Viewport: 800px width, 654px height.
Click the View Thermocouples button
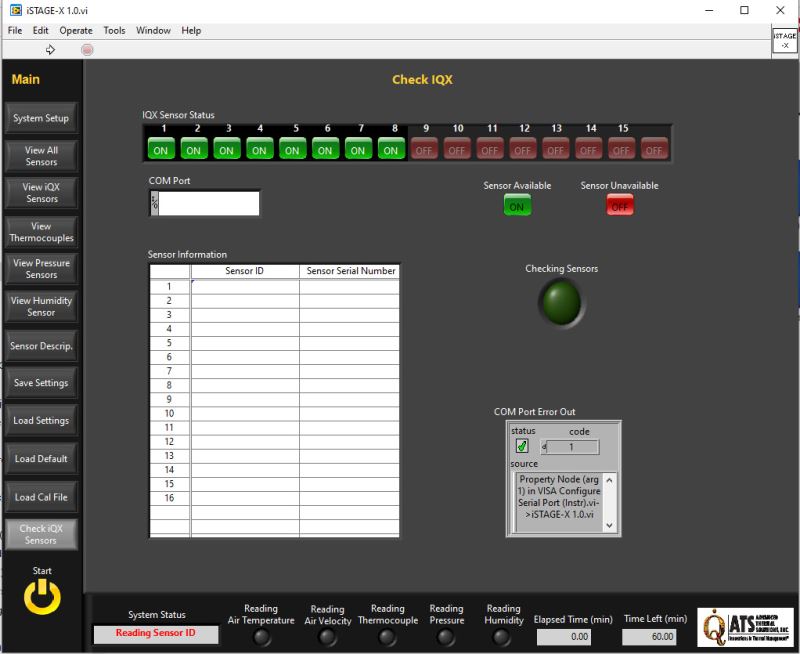(41, 232)
